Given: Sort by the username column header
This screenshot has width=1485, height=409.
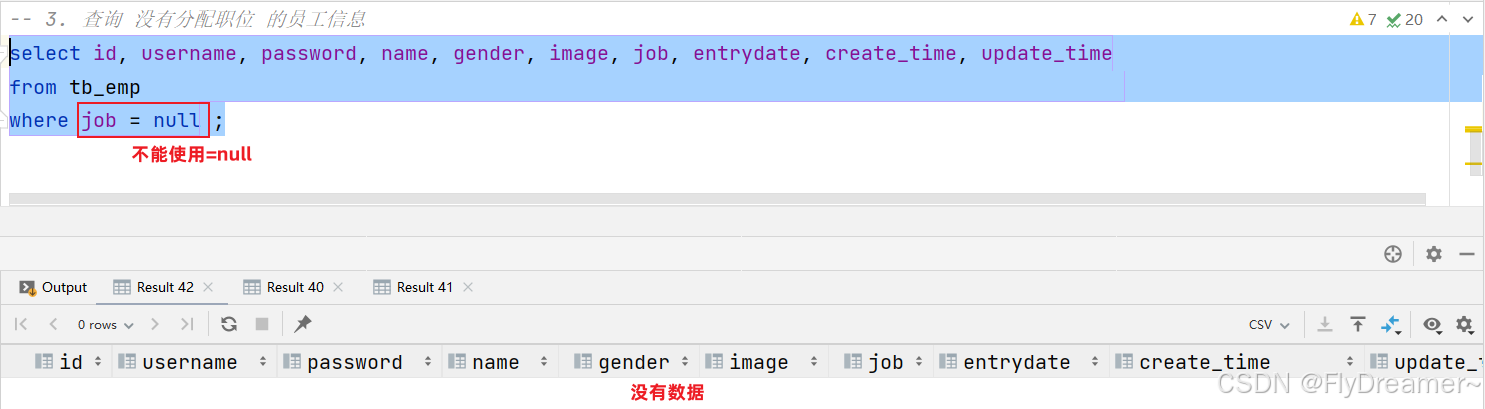Looking at the screenshot, I should coord(194,362).
